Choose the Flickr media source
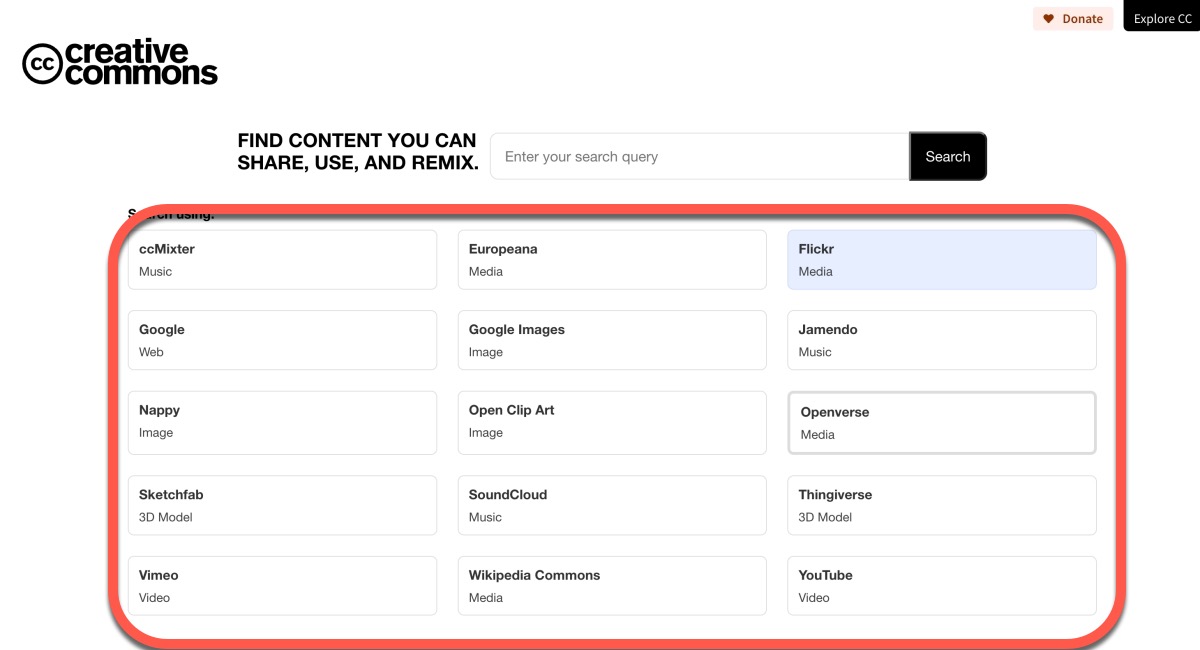The width and height of the screenshot is (1200, 650). pos(941,260)
